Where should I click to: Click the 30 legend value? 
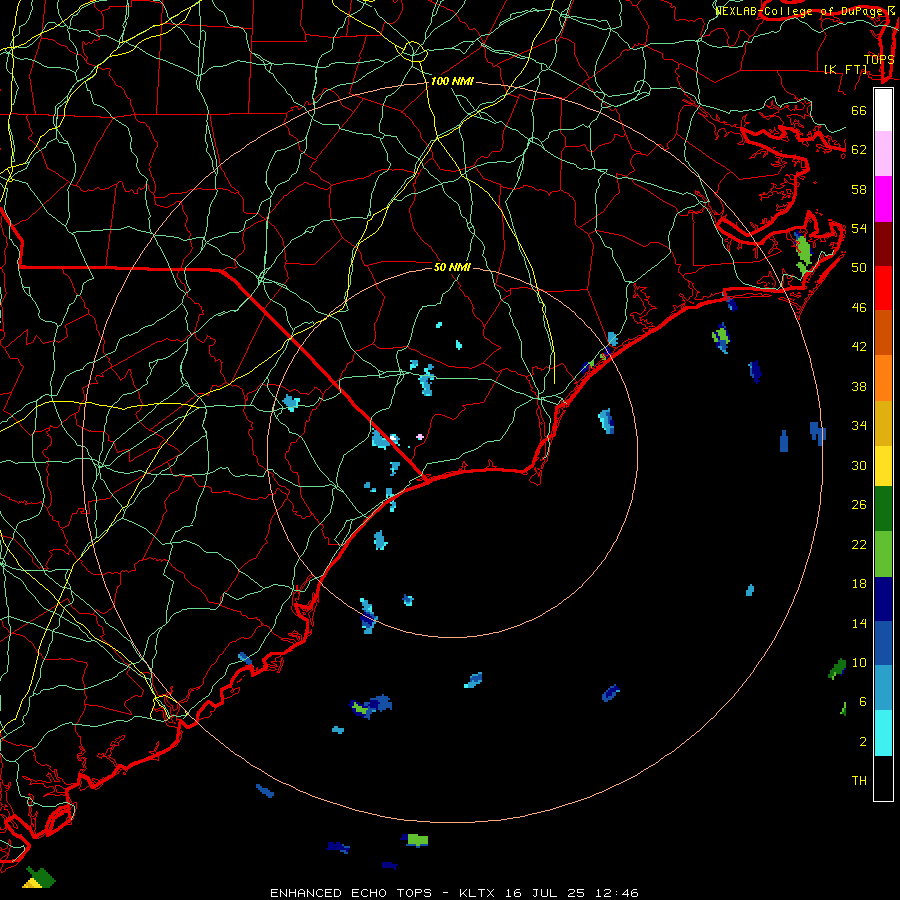[859, 465]
